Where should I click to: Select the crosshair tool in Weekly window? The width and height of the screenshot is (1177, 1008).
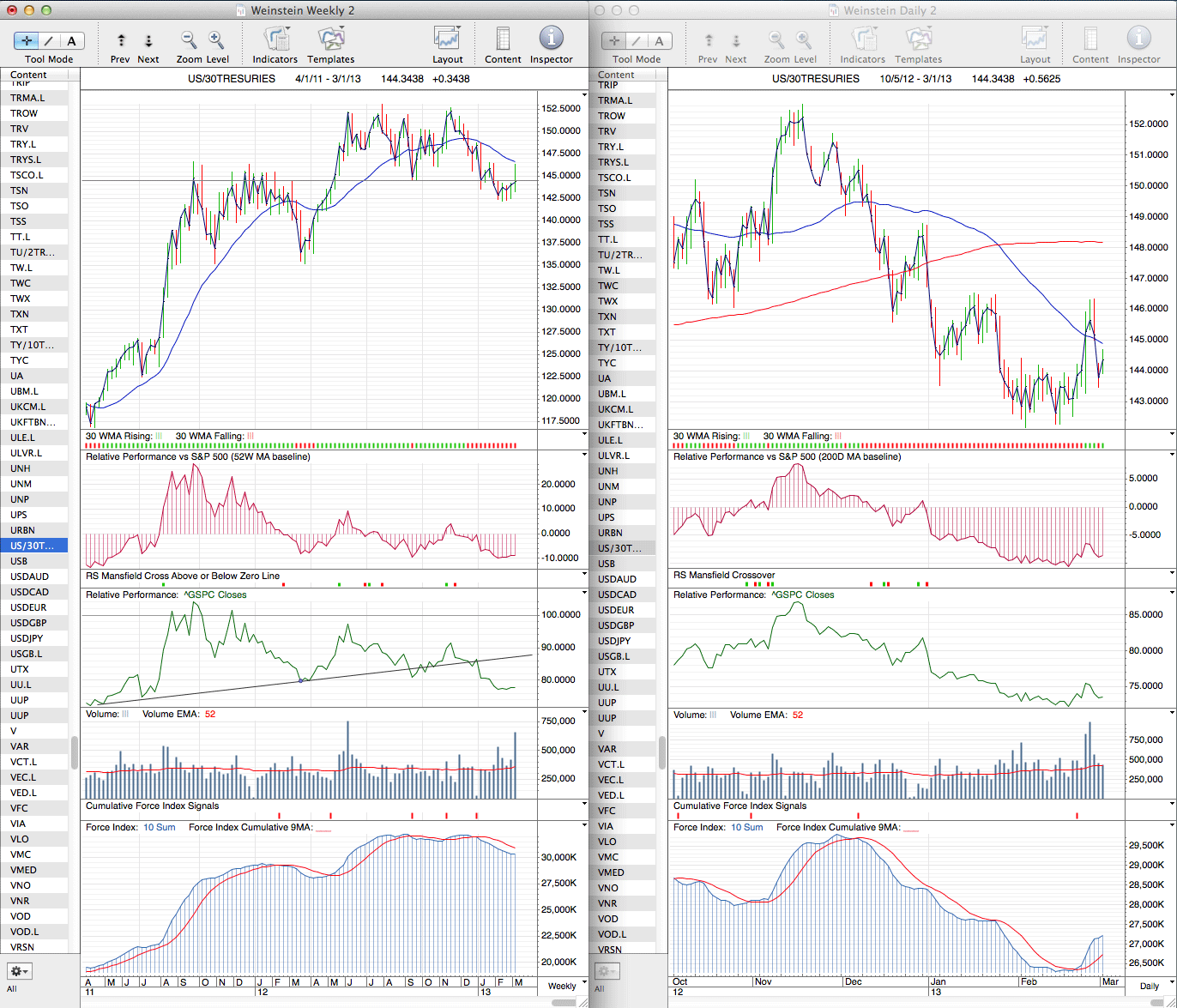(27, 41)
